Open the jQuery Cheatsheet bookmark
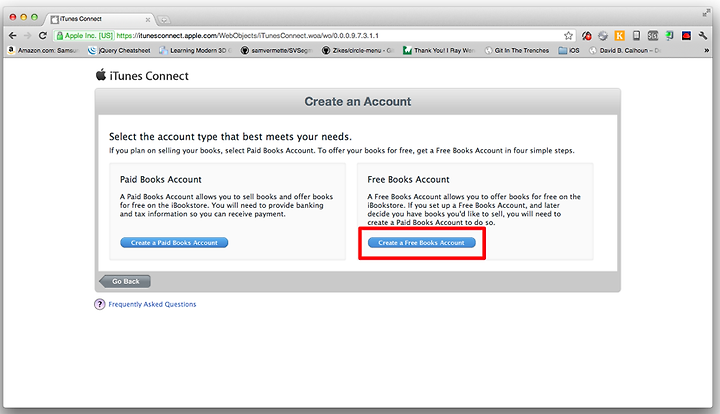The width and height of the screenshot is (720, 414). [x=119, y=50]
